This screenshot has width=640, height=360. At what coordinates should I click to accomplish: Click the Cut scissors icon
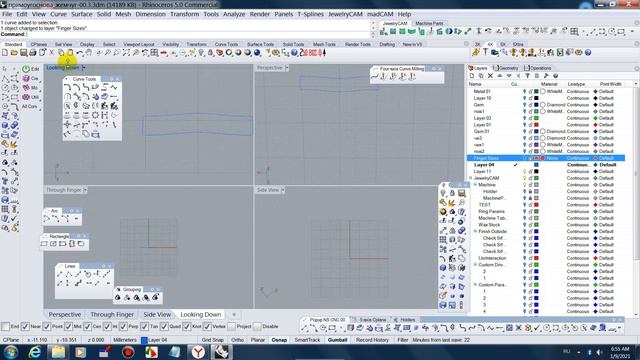(51, 53)
